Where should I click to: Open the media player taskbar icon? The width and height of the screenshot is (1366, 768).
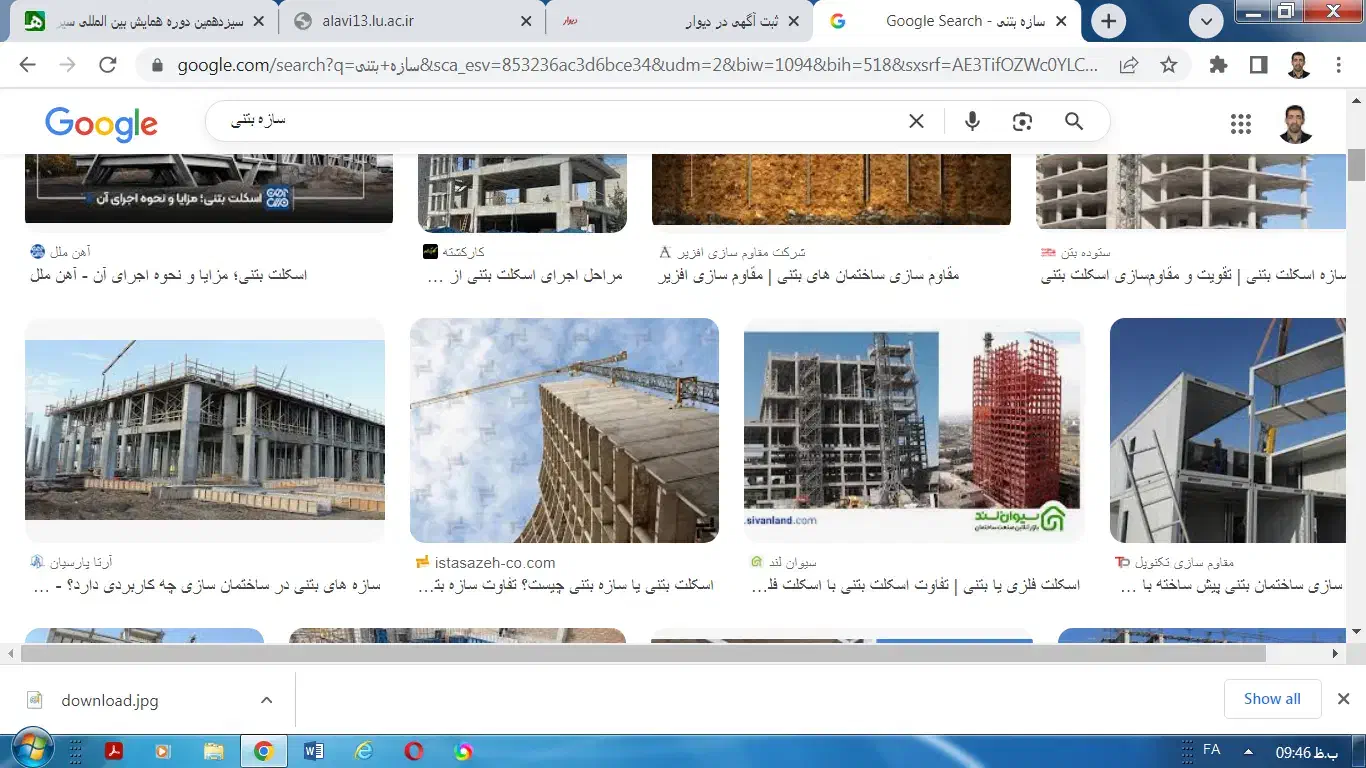coord(163,751)
